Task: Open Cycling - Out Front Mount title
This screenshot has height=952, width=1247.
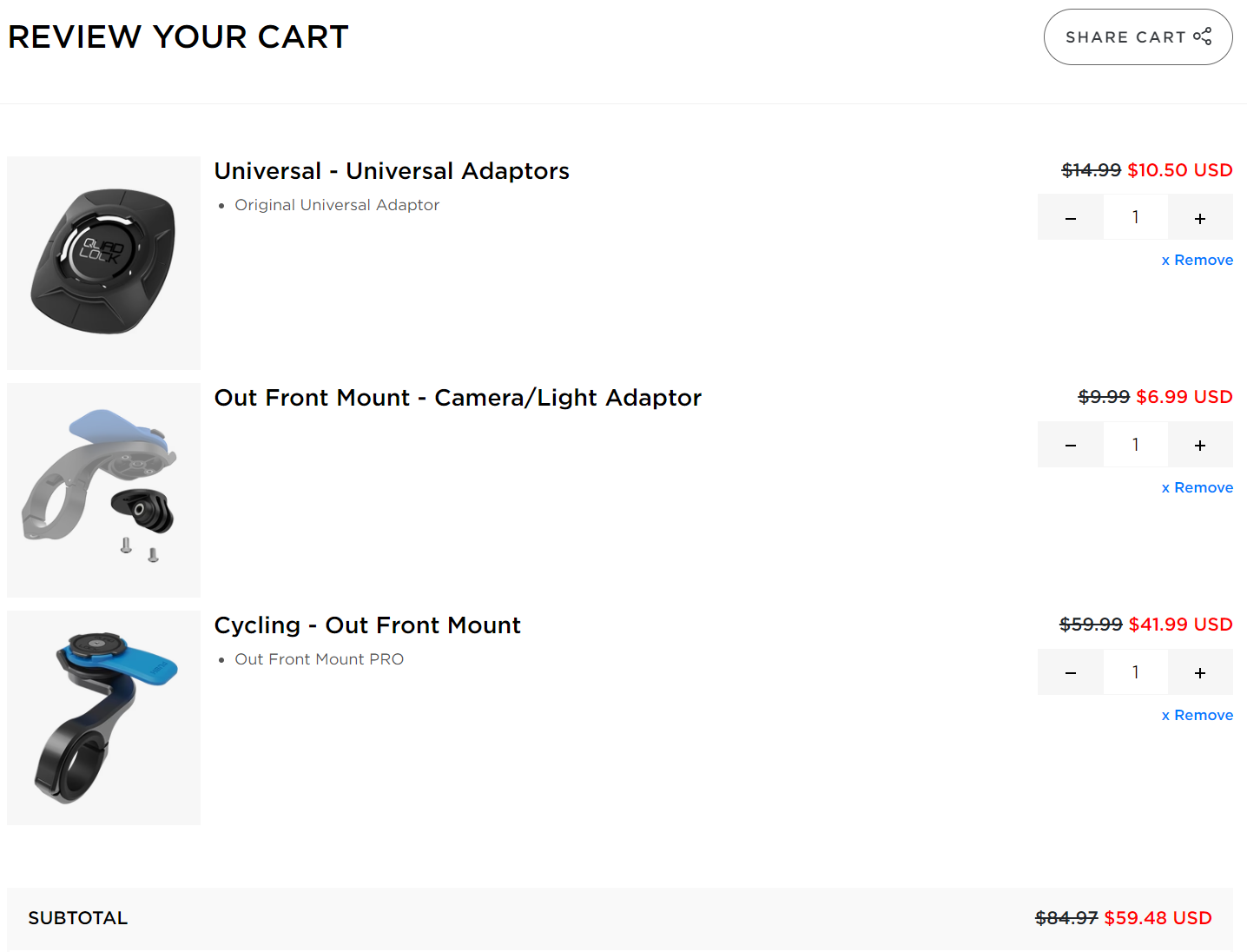Action: point(367,625)
